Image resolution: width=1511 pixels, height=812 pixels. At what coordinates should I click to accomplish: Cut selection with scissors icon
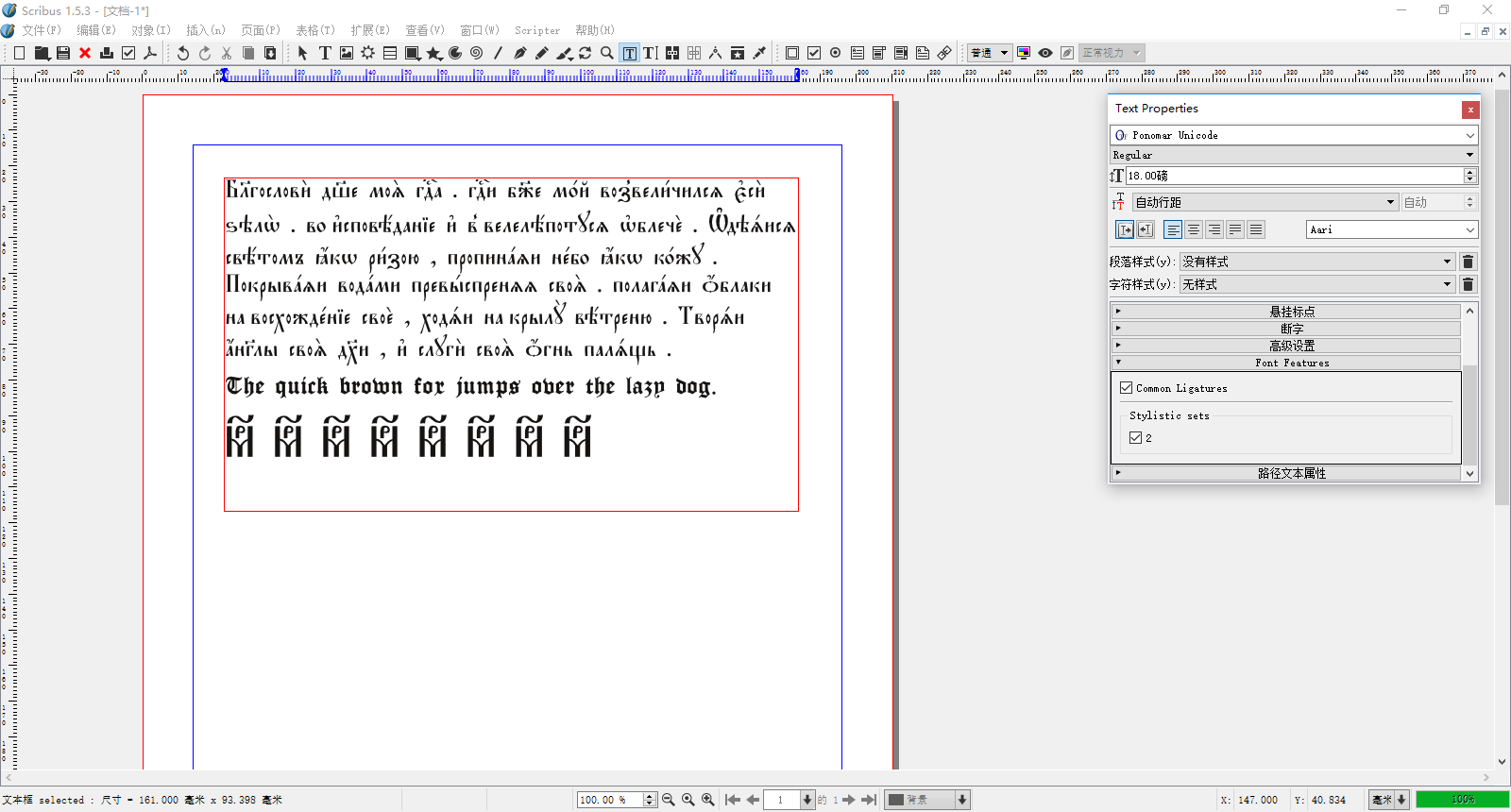pos(227,53)
